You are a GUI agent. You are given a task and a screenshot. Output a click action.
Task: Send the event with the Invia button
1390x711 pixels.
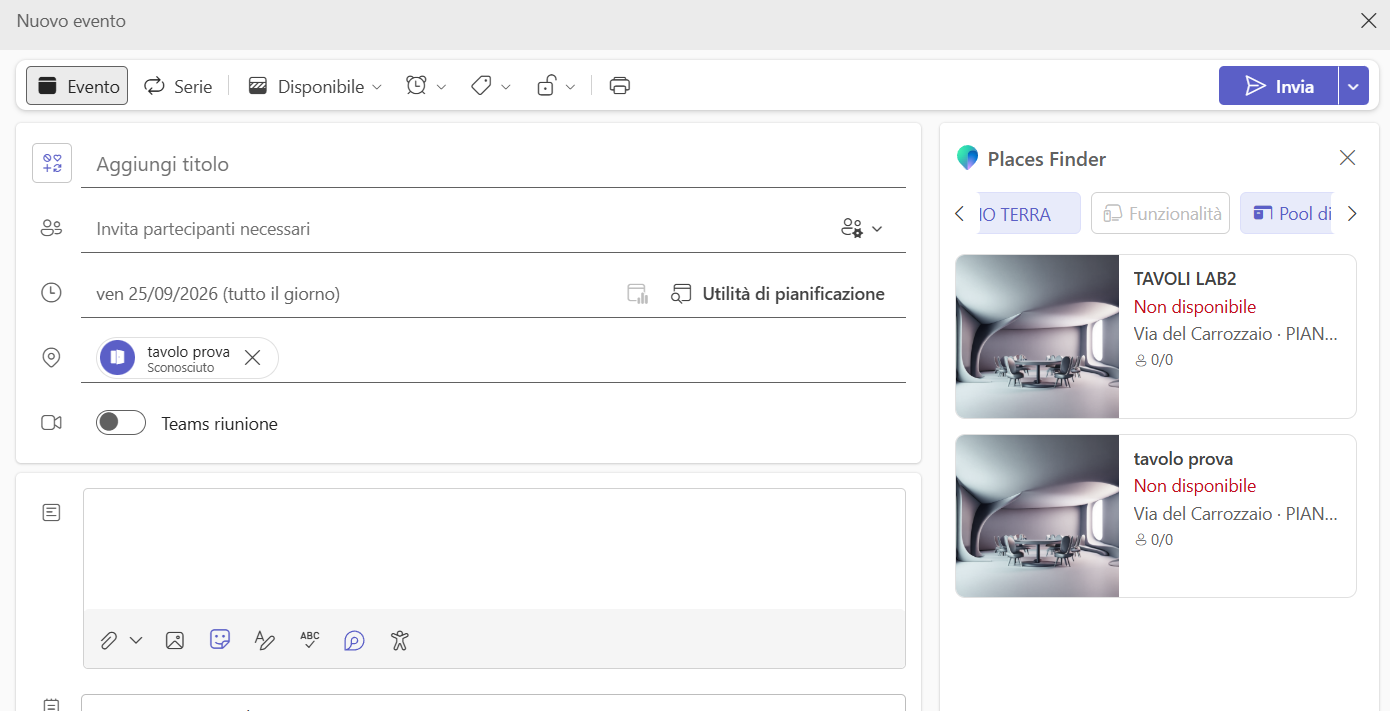pos(1278,86)
